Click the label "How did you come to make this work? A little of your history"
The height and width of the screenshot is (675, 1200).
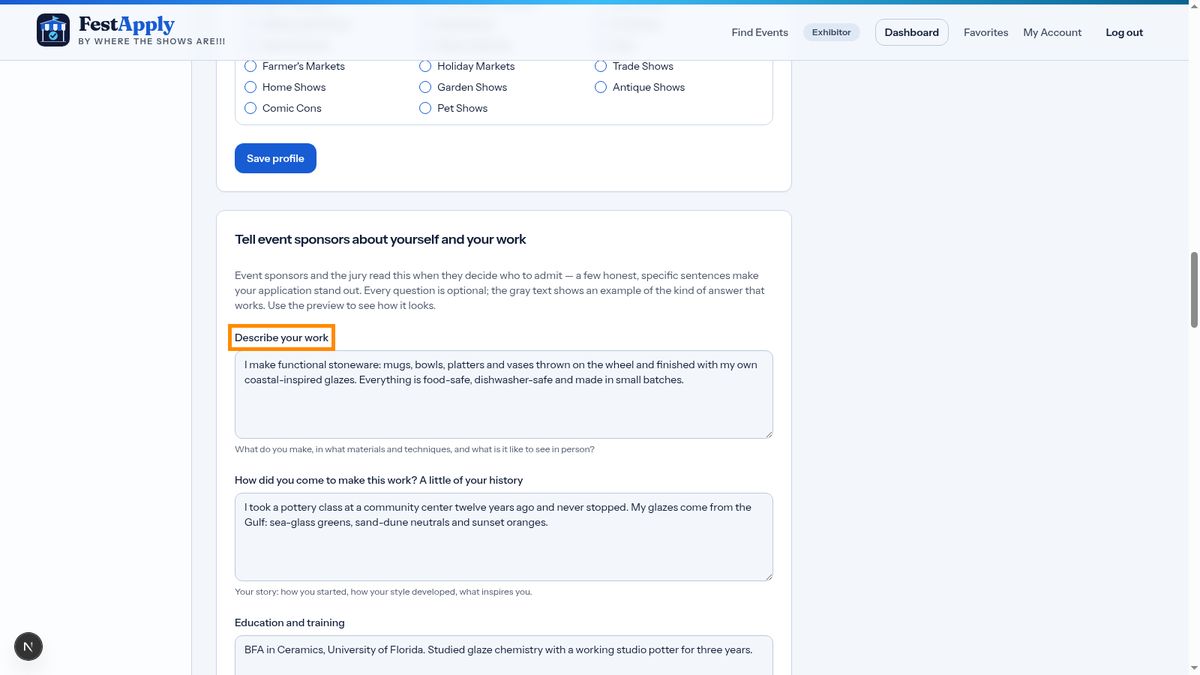(379, 480)
